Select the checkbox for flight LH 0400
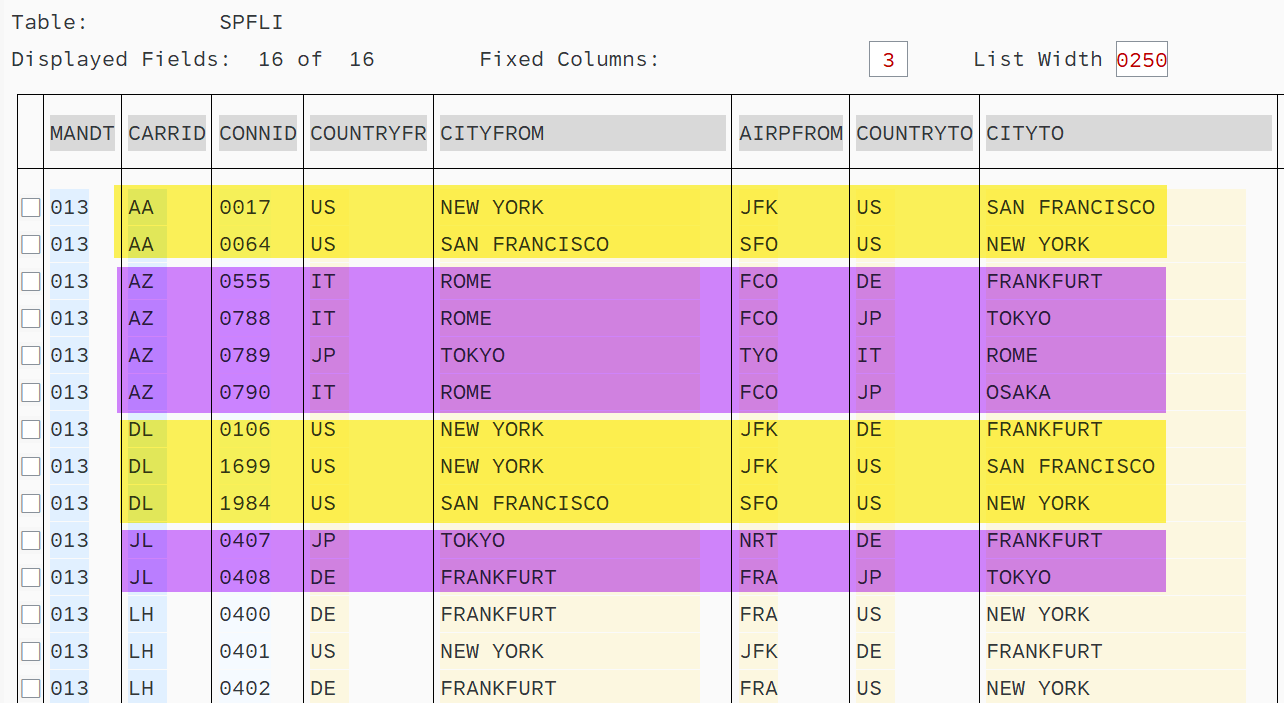The width and height of the screenshot is (1284, 703). (x=30, y=614)
